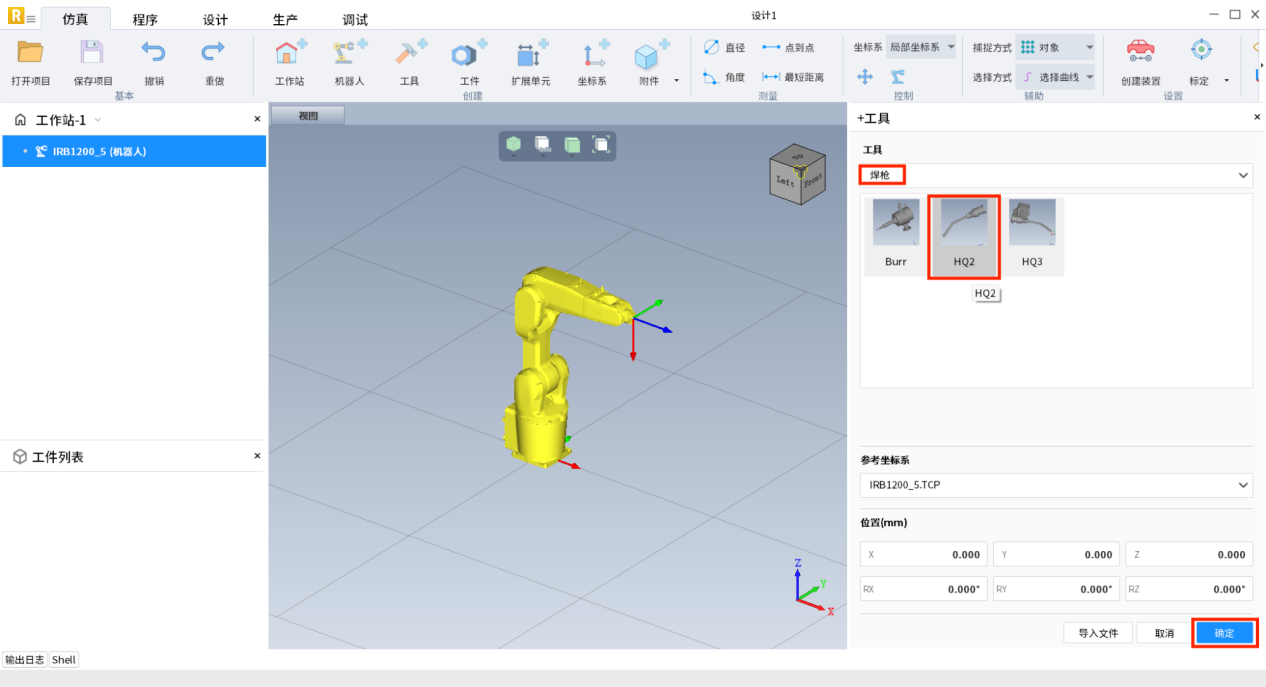The width and height of the screenshot is (1266, 687).
Task: Expand the 参考坐标系 IRB1200_5.TCP dropdown
Action: click(x=1056, y=485)
